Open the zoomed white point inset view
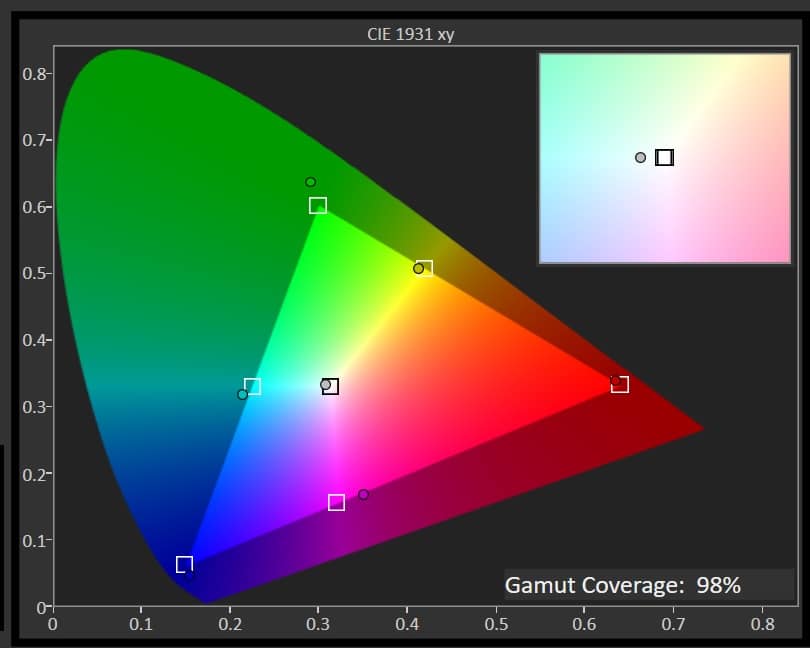 (665, 158)
